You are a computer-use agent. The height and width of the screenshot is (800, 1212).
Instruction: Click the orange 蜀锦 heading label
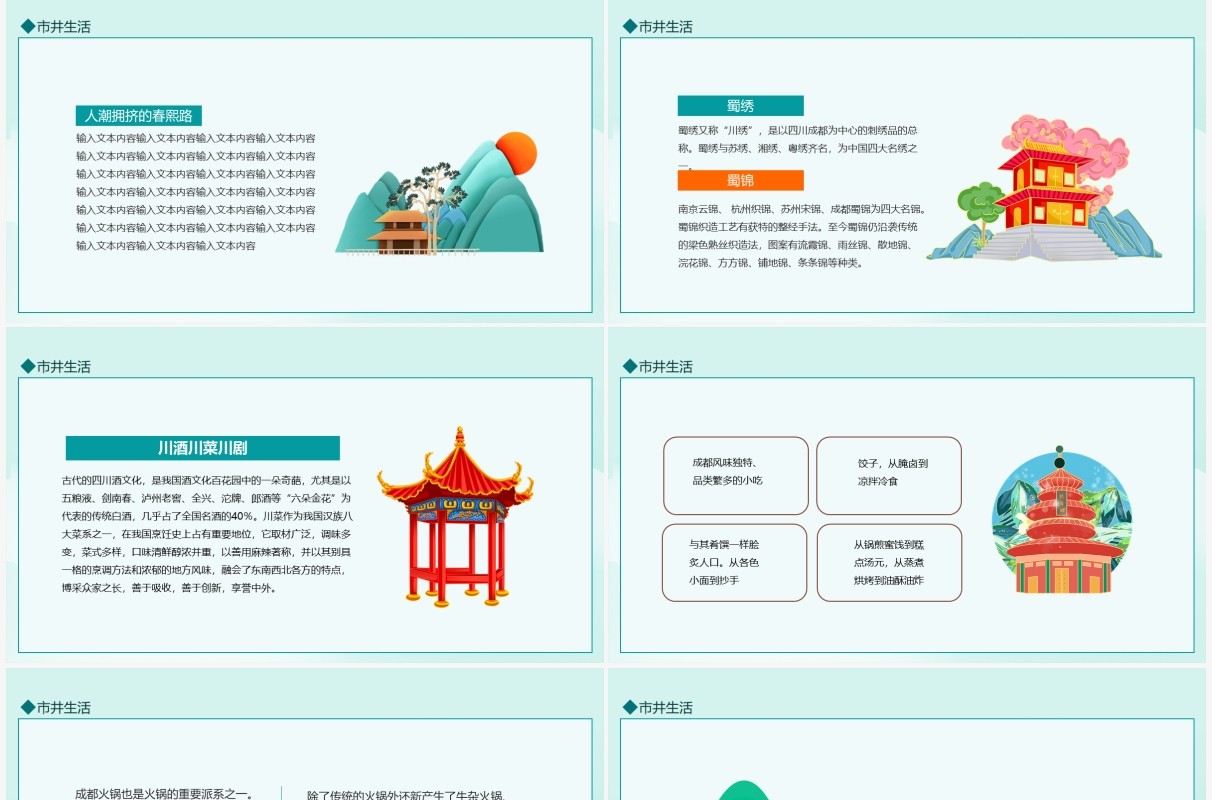pyautogui.click(x=740, y=180)
